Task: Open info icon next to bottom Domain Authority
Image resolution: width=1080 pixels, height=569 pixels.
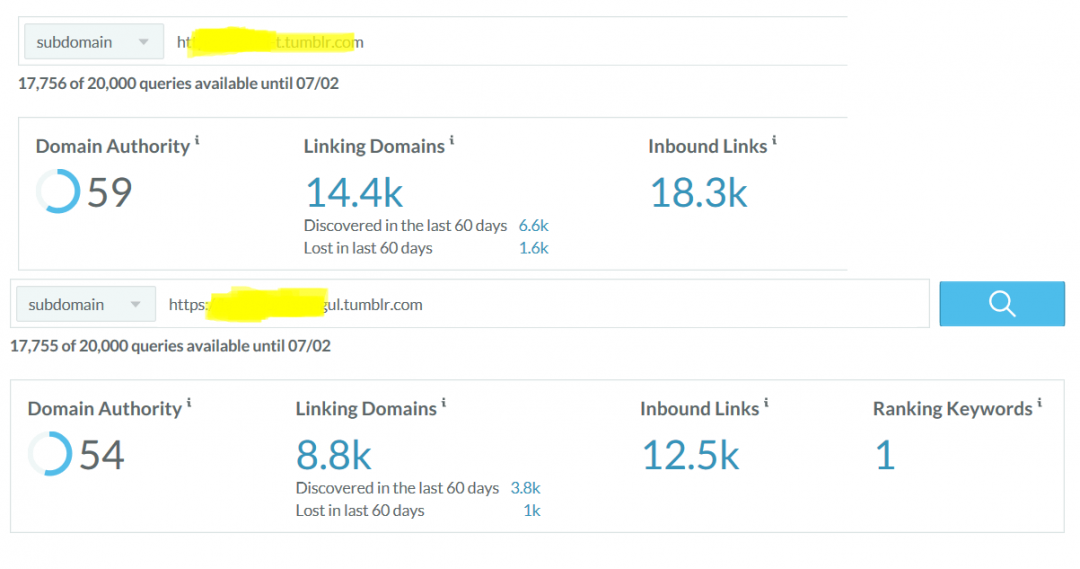Action: pyautogui.click(x=189, y=404)
